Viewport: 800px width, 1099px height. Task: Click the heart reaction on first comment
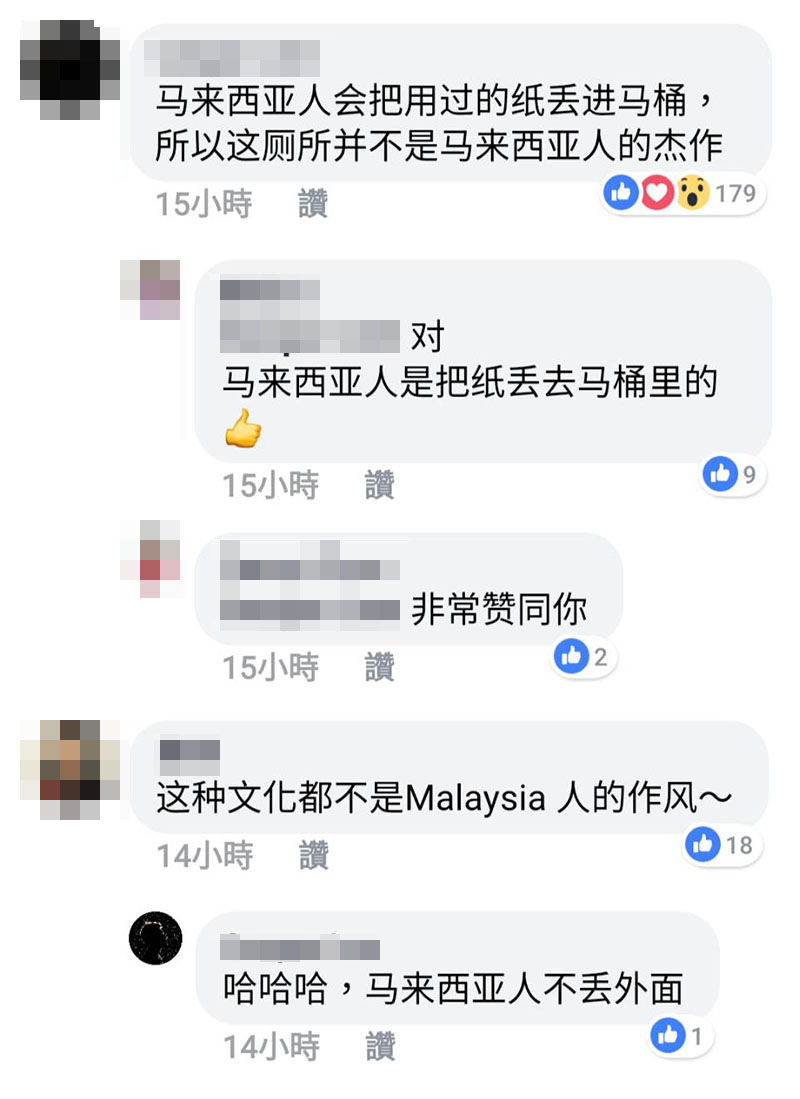pos(657,193)
